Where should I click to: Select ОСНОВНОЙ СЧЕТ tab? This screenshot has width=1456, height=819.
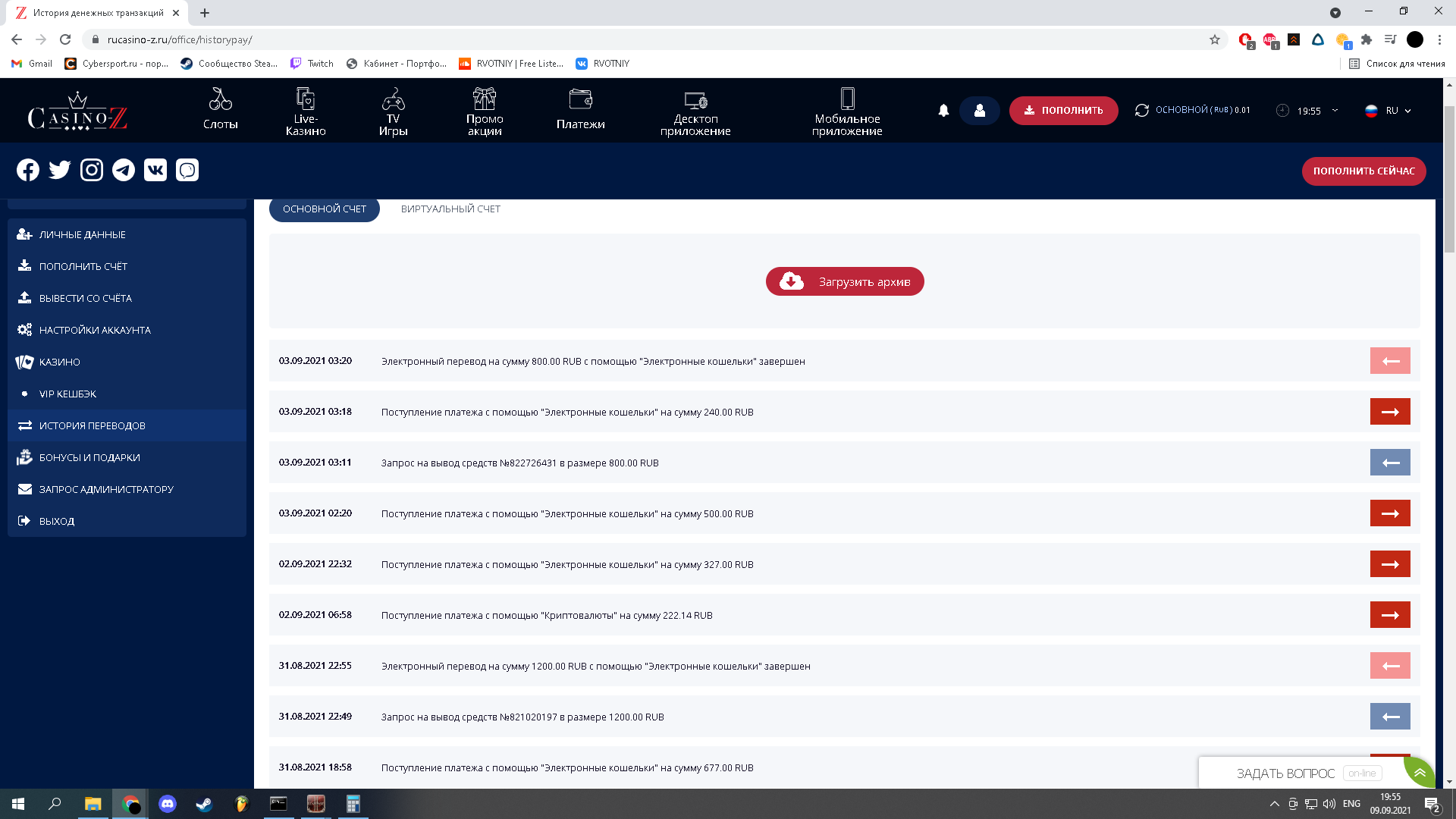pyautogui.click(x=324, y=209)
